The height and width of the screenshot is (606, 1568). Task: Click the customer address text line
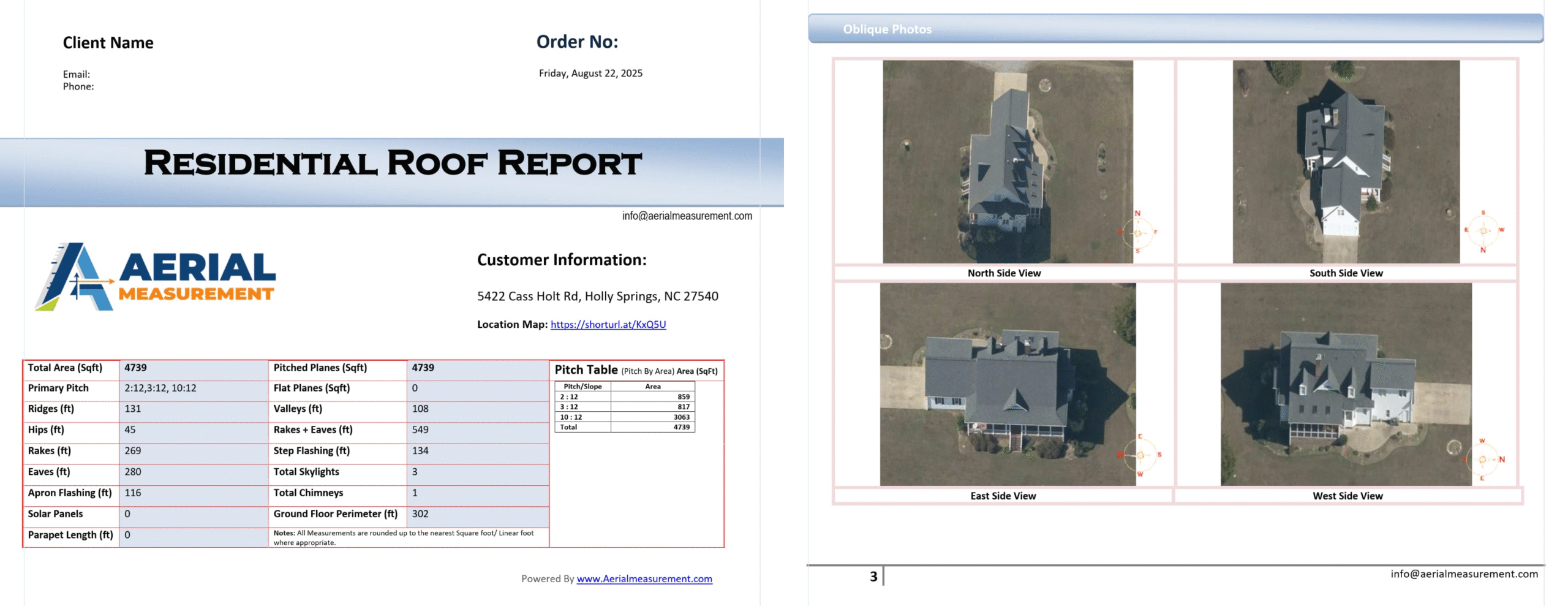click(x=597, y=297)
